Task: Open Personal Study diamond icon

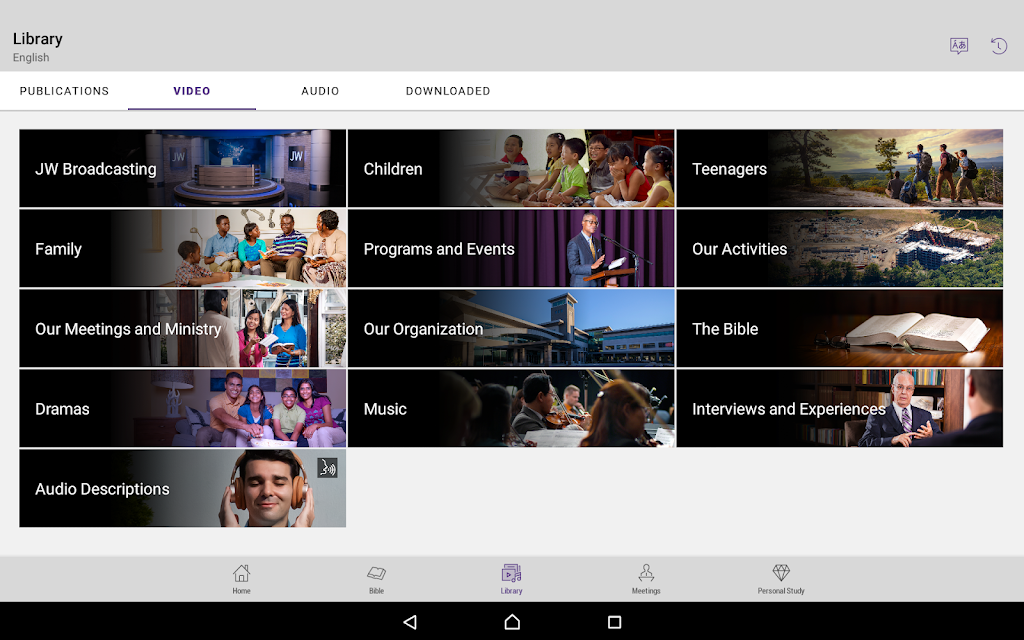Action: (x=781, y=578)
